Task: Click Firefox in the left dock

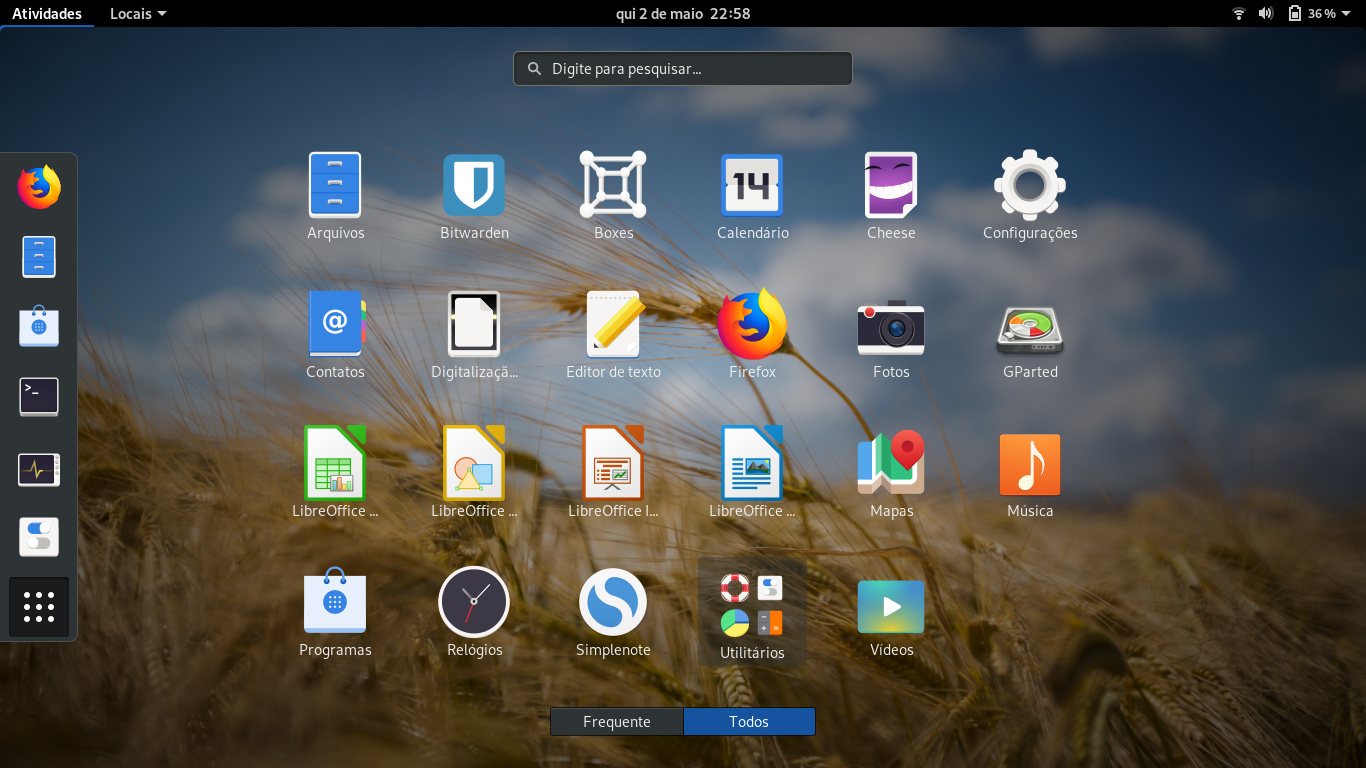Action: 39,187
